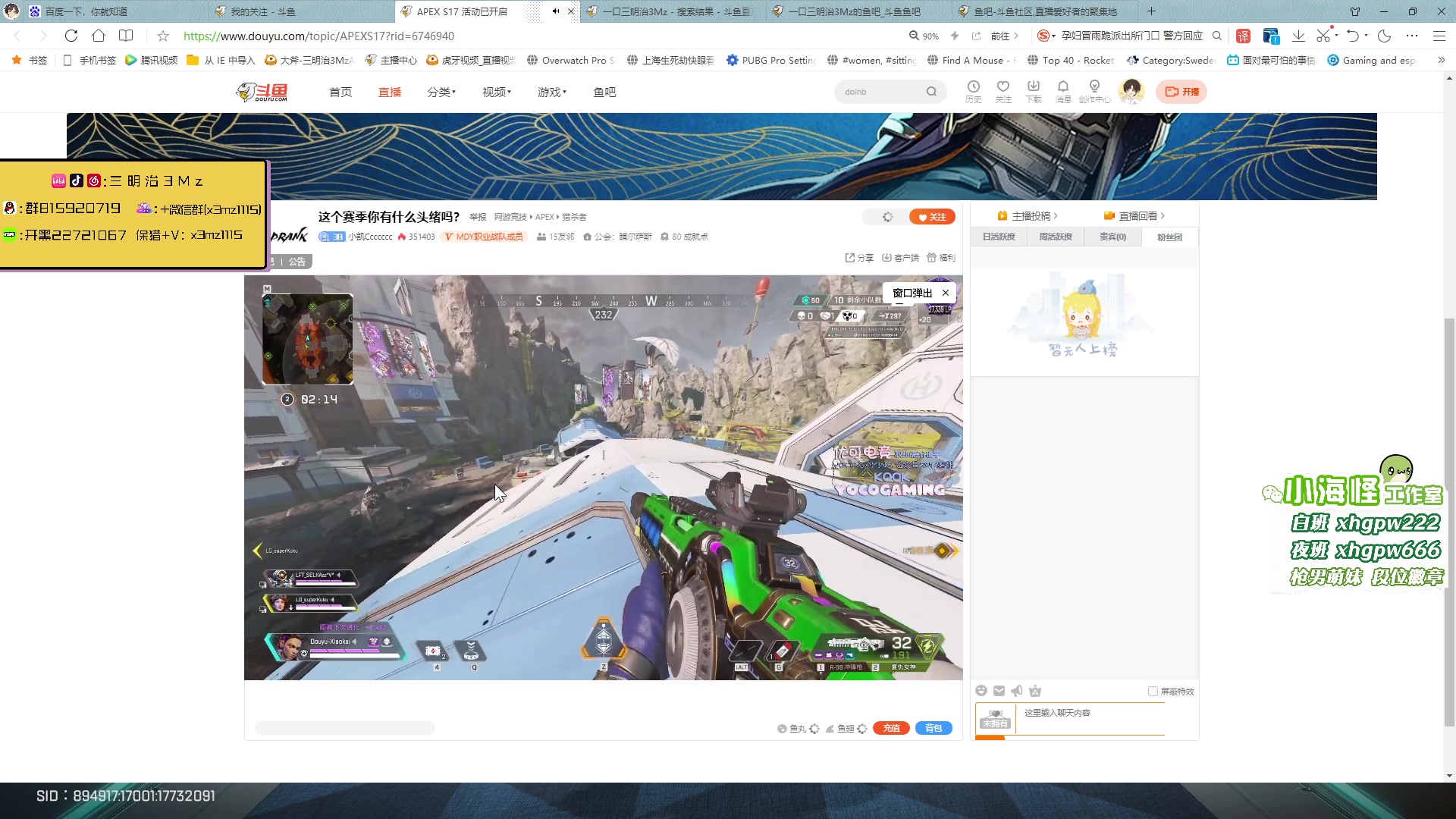The width and height of the screenshot is (1456, 819).
Task: Click the 分享 share icon
Action: pyautogui.click(x=859, y=258)
